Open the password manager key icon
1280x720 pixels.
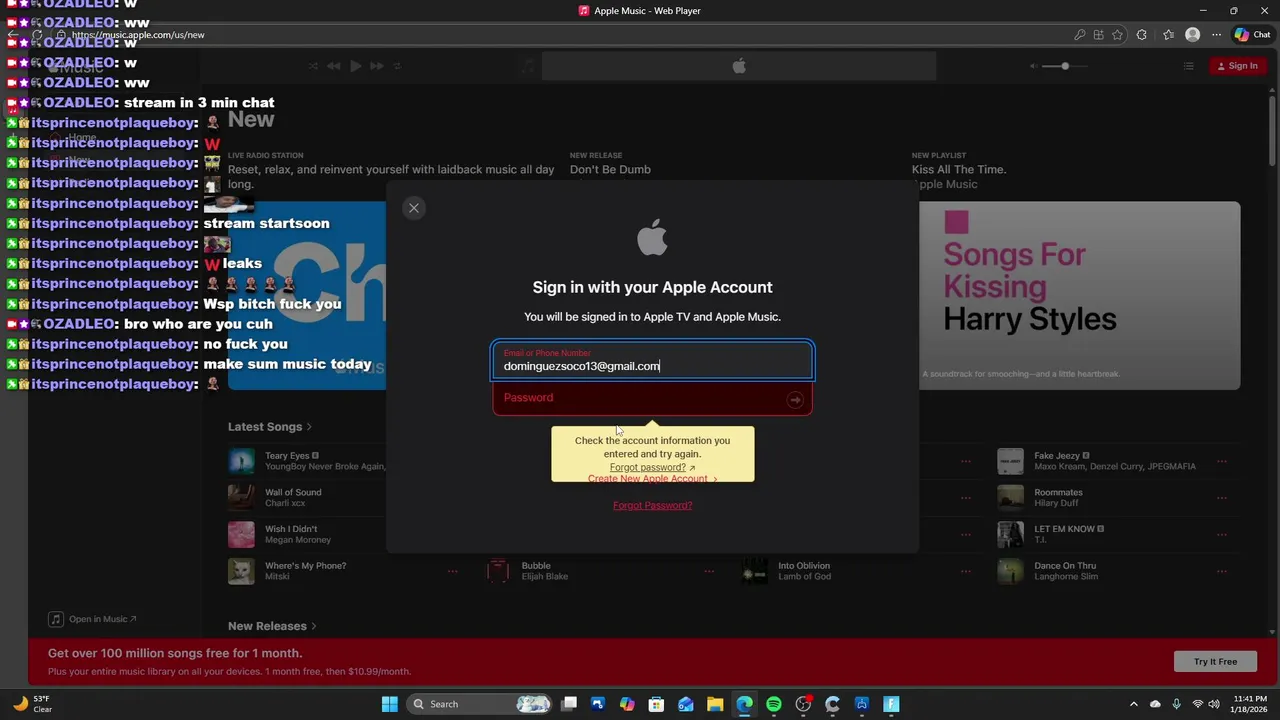1080,35
